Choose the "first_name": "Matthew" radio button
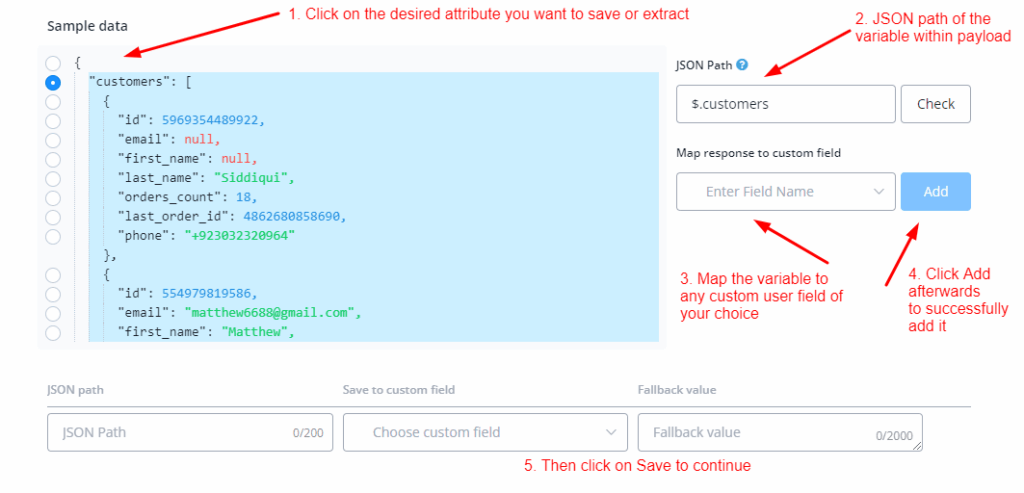 tap(53, 332)
